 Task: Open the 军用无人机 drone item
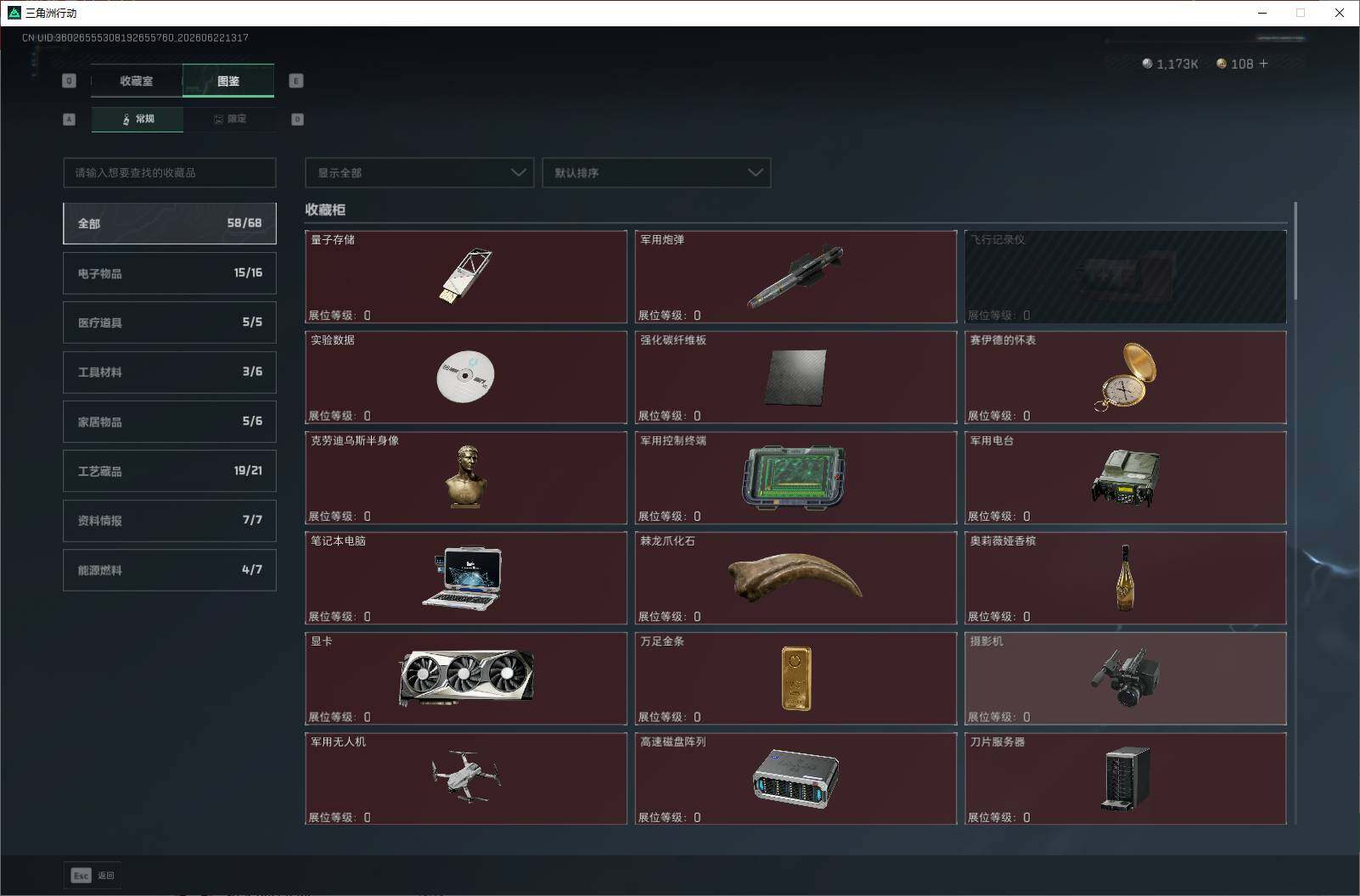(x=466, y=778)
